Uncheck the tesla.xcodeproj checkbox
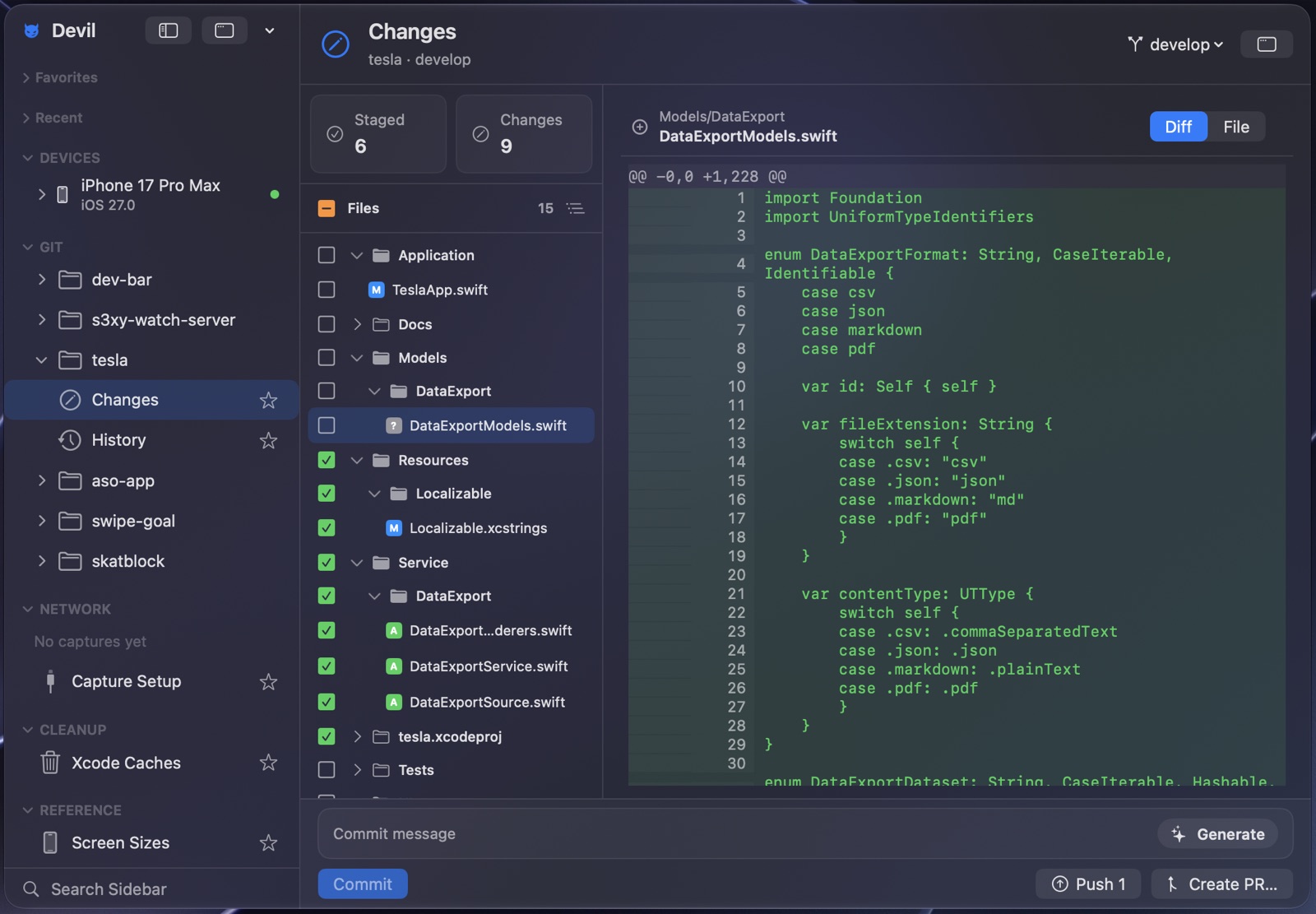This screenshot has height=914, width=1316. 327,736
